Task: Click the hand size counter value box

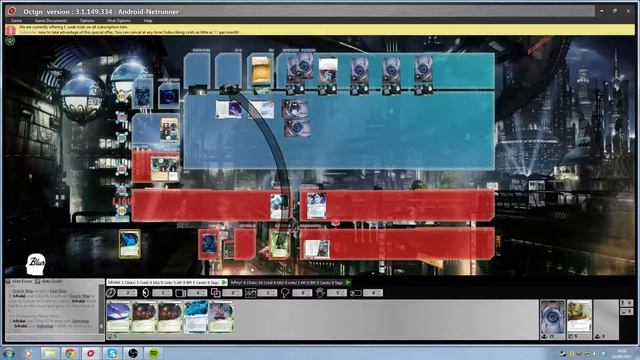Action: (x=337, y=293)
